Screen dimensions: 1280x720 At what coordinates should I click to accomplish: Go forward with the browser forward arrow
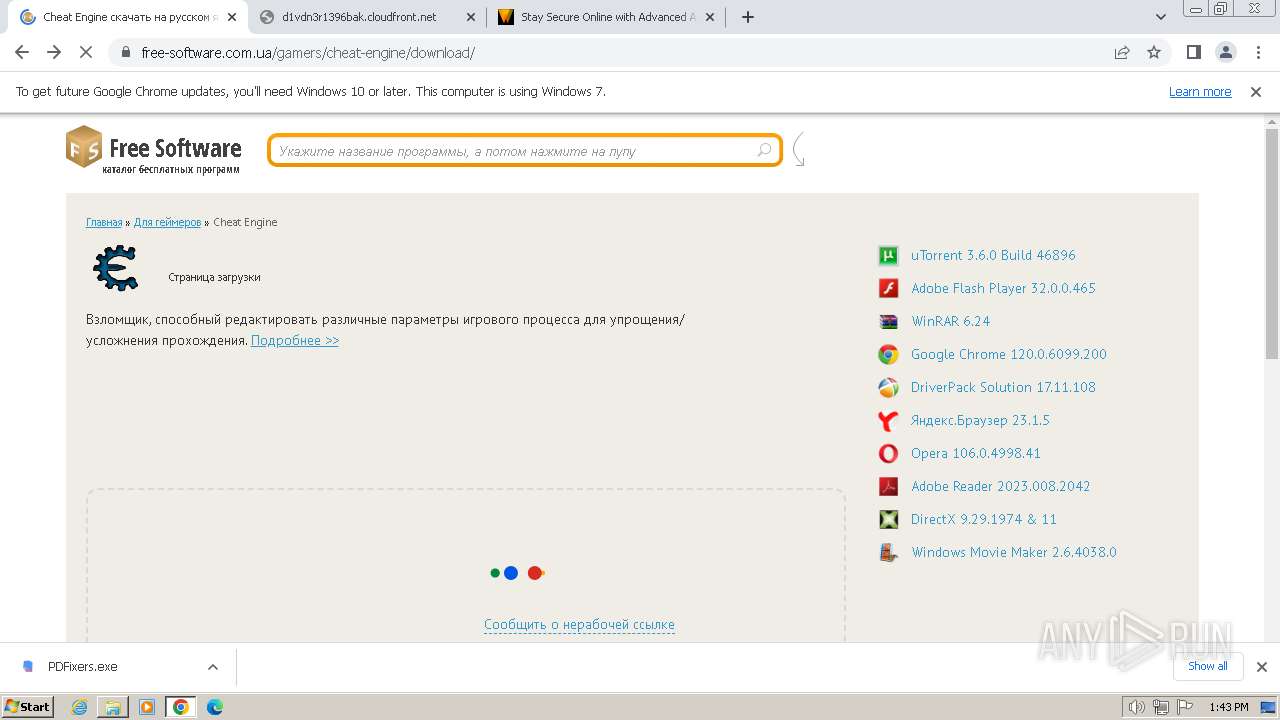click(x=54, y=52)
